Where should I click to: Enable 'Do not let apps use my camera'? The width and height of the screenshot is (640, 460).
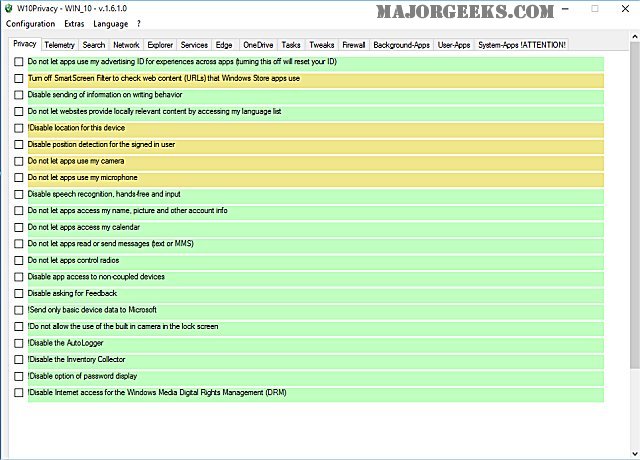[19, 161]
